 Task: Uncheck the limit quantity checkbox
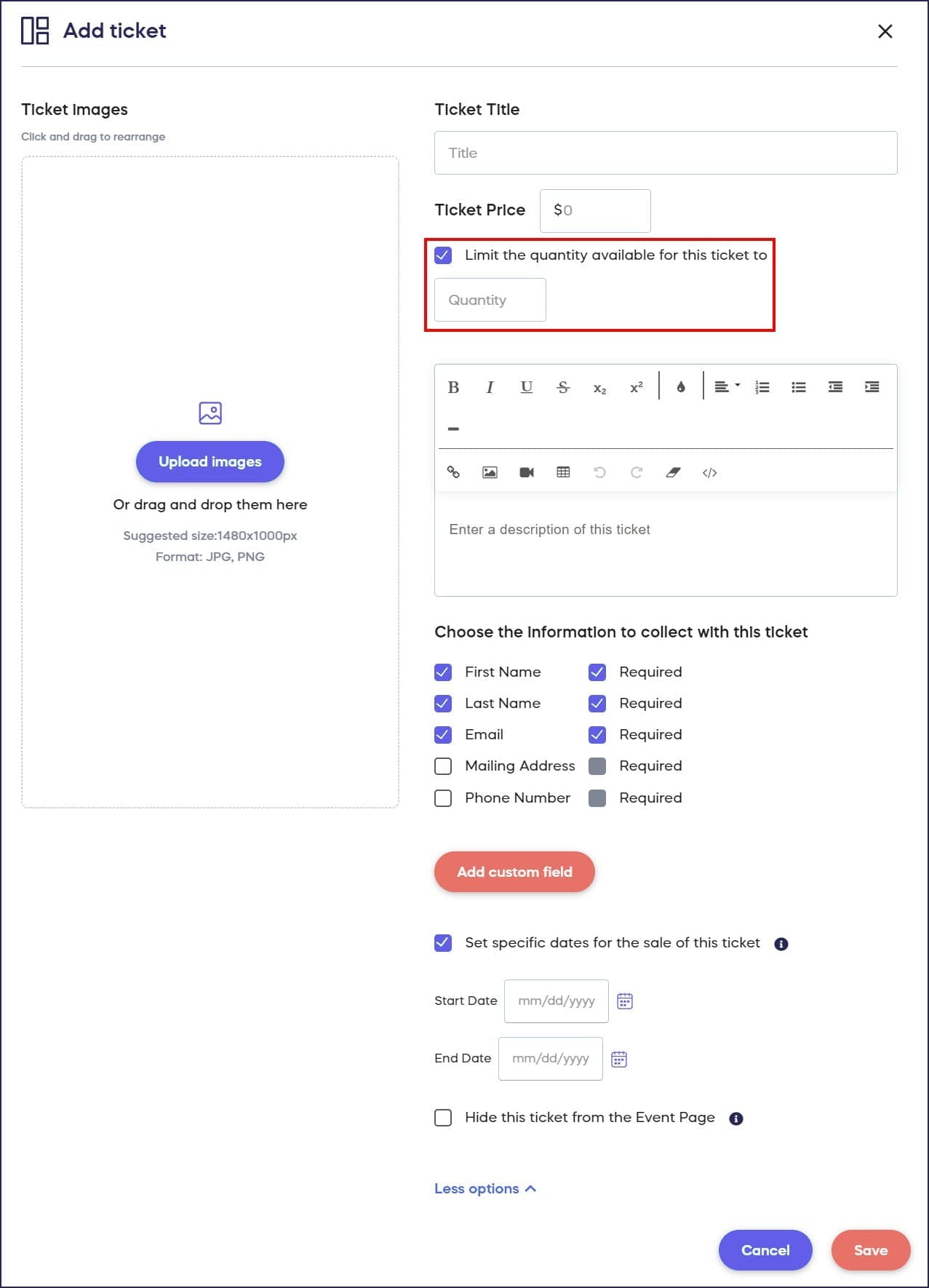[443, 255]
